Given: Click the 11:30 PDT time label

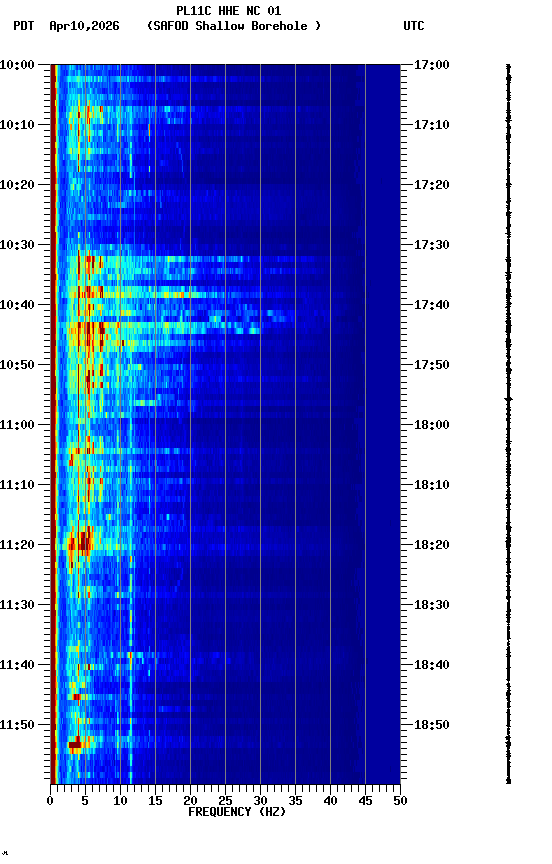Looking at the screenshot, I should coord(17,605).
